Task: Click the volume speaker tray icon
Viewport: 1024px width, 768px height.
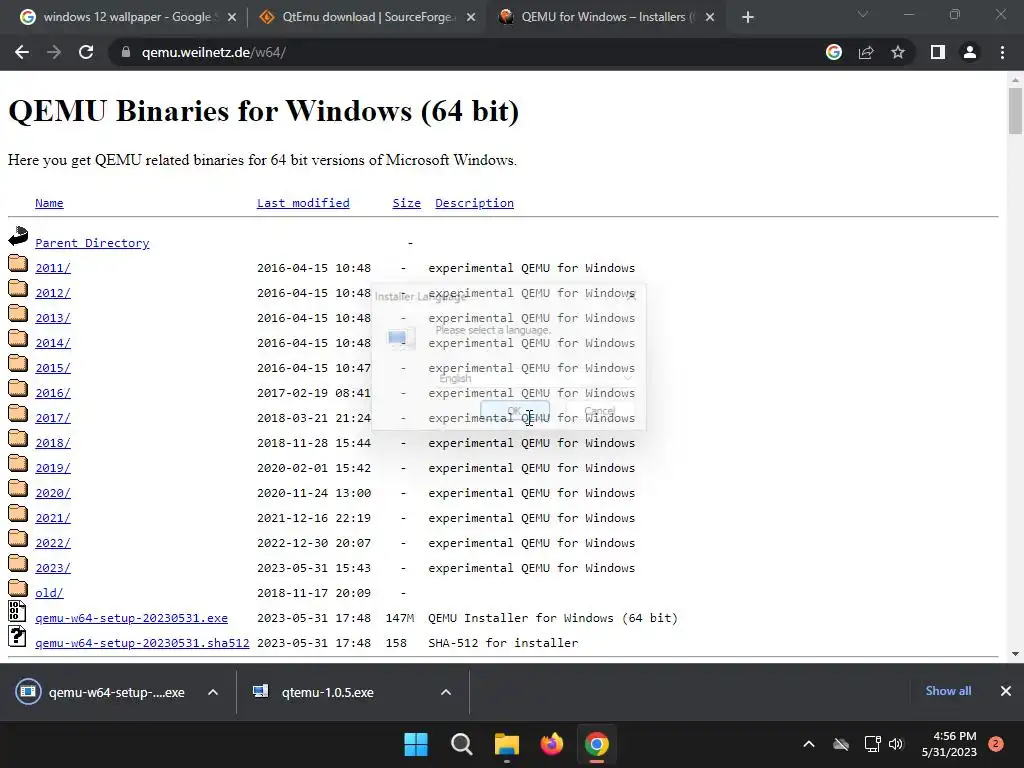Action: 896,744
